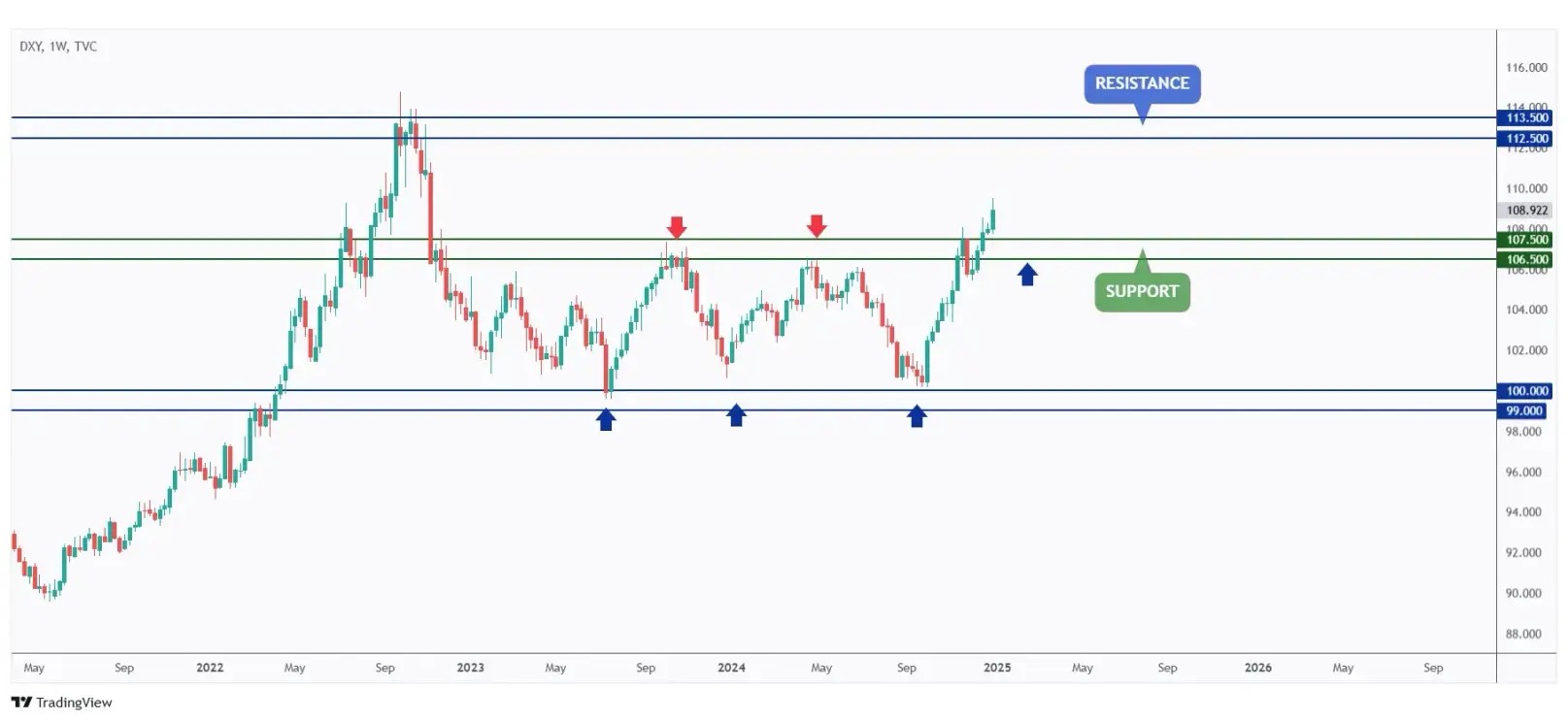Click the 2024 time axis label
The image size is (1568, 721).
point(731,668)
